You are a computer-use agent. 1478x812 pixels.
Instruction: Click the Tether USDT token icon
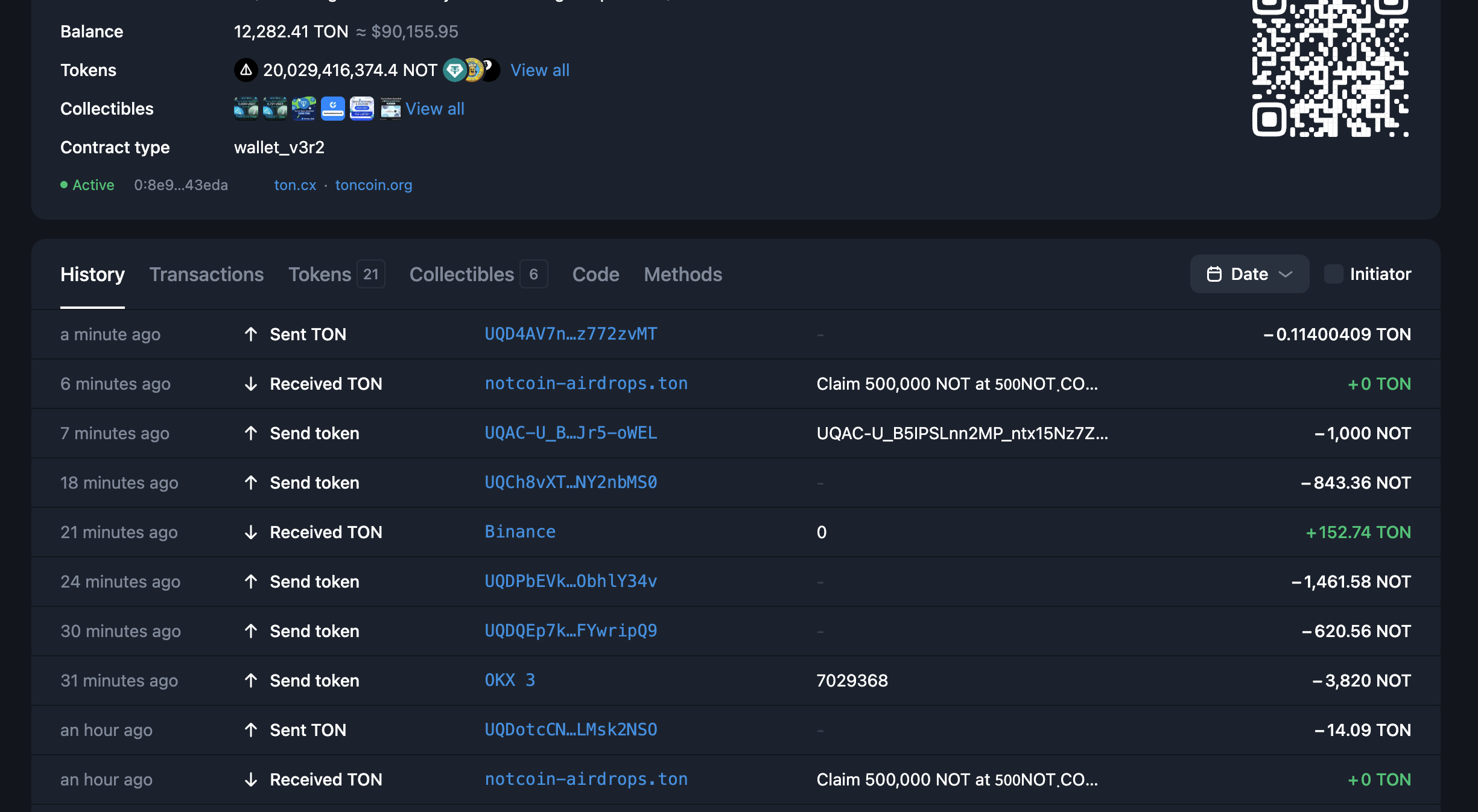point(454,70)
